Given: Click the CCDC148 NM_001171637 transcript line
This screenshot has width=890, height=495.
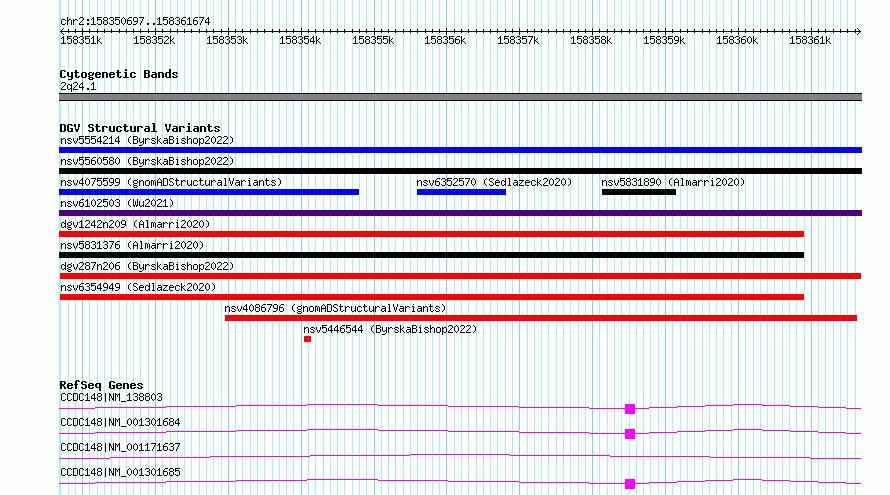Looking at the screenshot, I should point(460,456).
